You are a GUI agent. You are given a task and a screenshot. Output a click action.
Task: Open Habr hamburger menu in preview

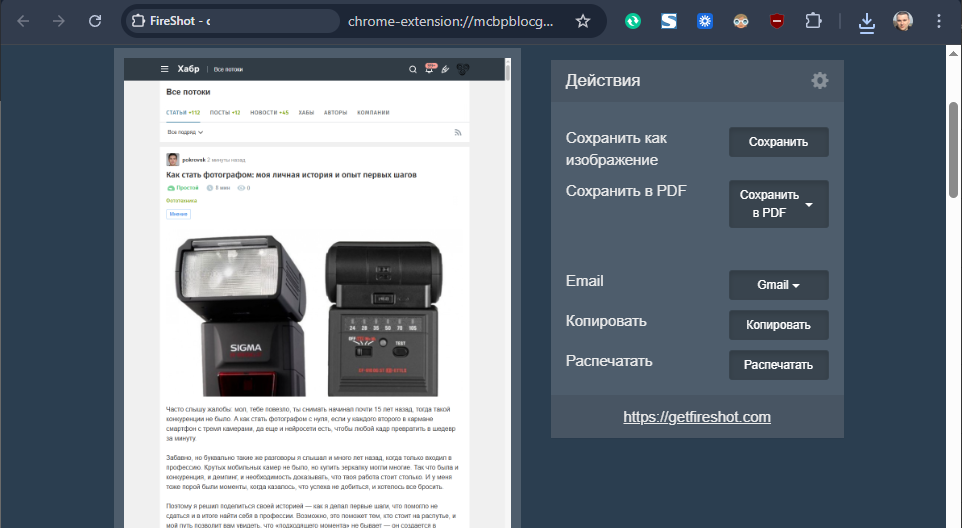pos(164,69)
